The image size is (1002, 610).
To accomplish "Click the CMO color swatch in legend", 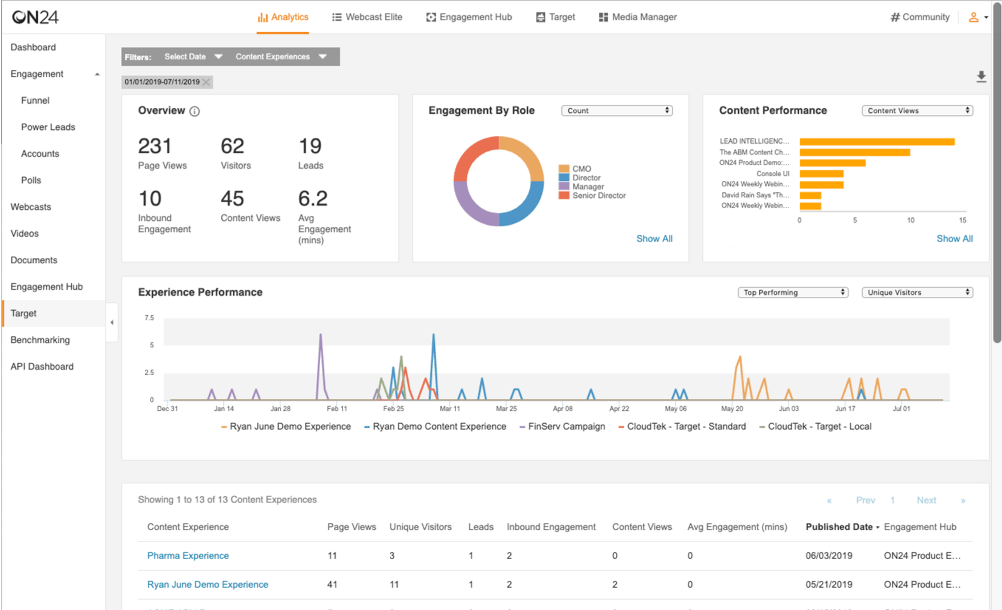I will coord(564,169).
